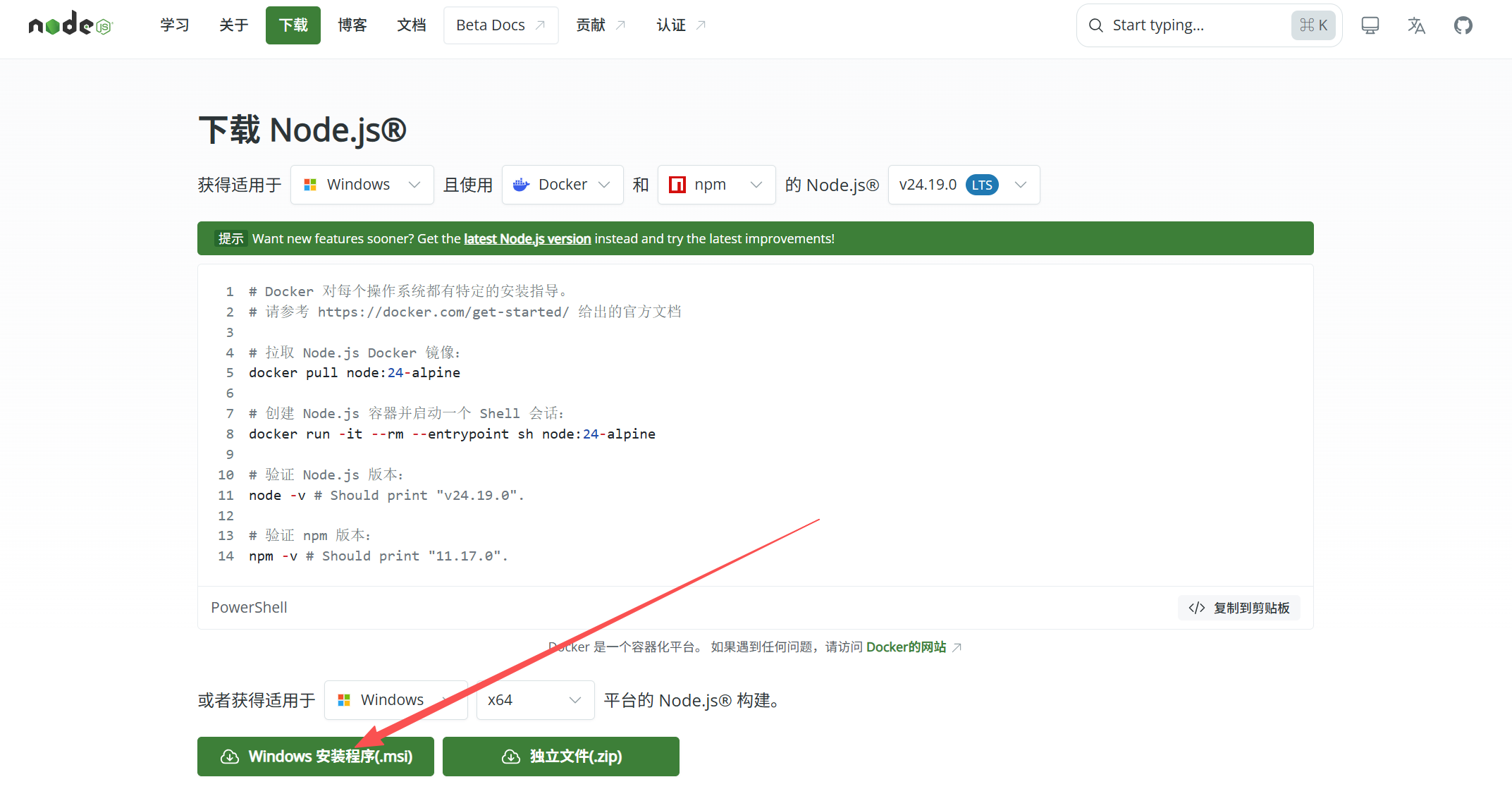Click the docker.com/get-started comment line
Image resolution: width=1512 pixels, height=808 pixels.
[x=465, y=312]
